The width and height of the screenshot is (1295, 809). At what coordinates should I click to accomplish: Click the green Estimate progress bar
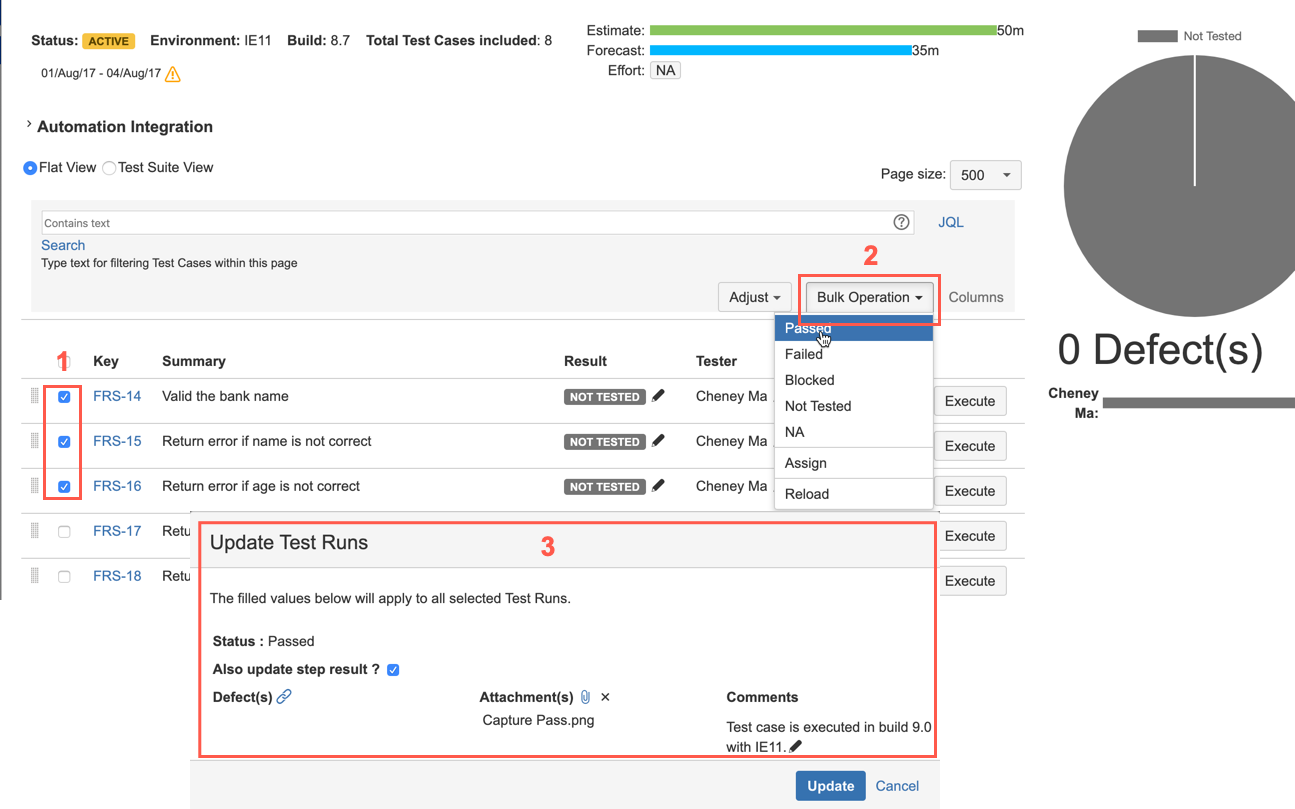823,30
